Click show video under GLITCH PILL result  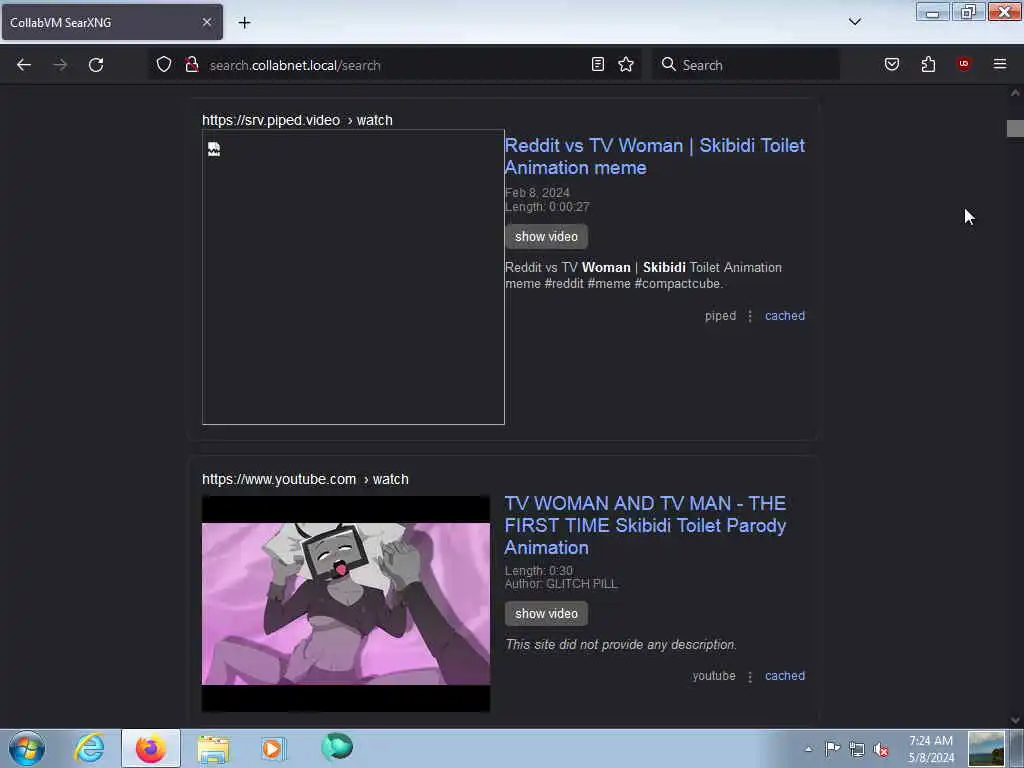(x=546, y=613)
